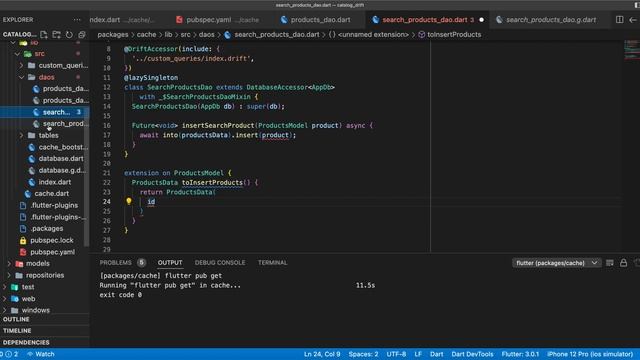This screenshot has width=640, height=360.
Task: Click the go back arrow icon
Action: coord(633,20)
